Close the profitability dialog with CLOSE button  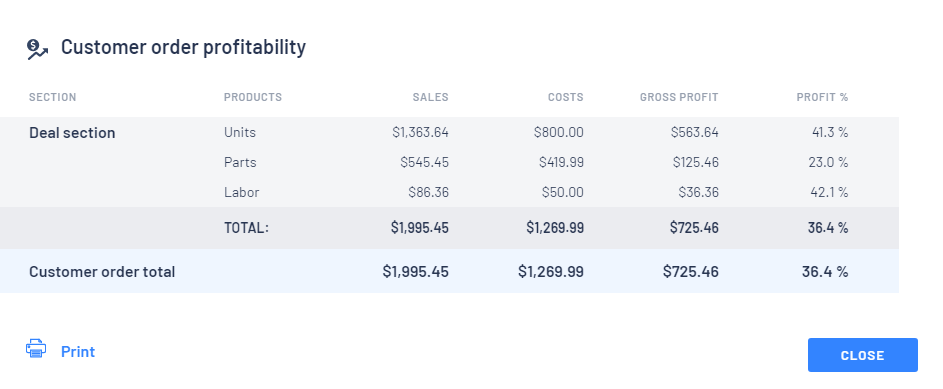[862, 355]
